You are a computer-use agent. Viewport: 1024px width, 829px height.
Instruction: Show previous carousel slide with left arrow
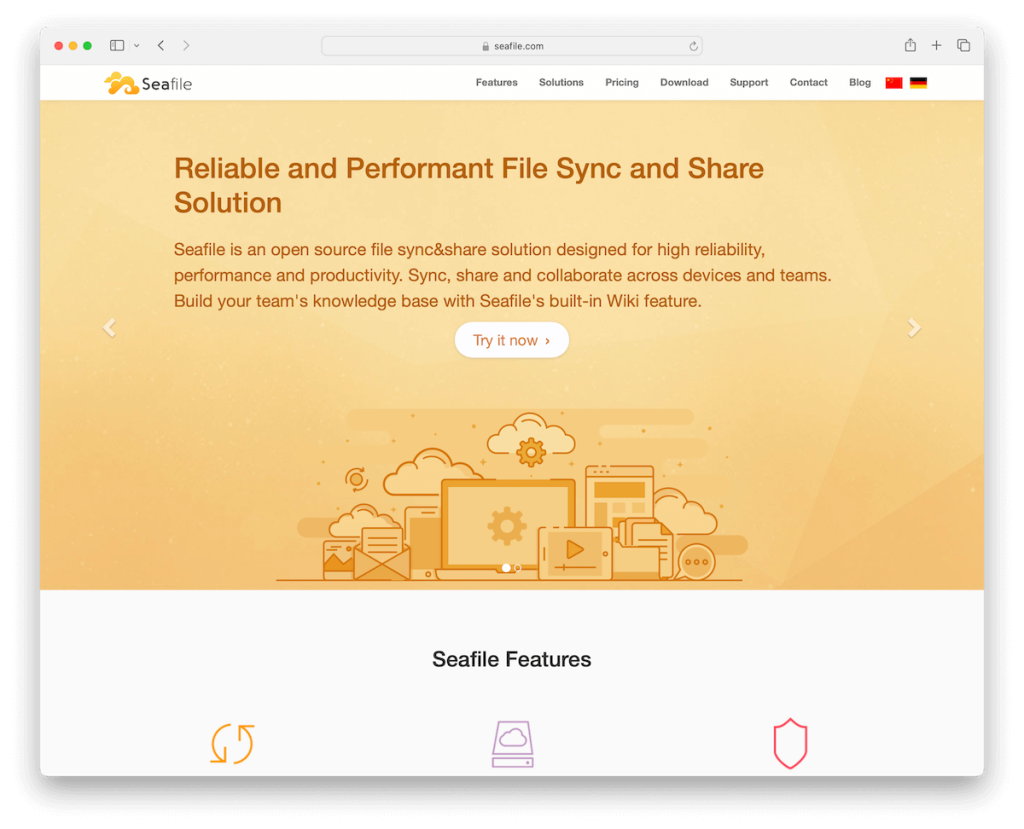coord(109,327)
